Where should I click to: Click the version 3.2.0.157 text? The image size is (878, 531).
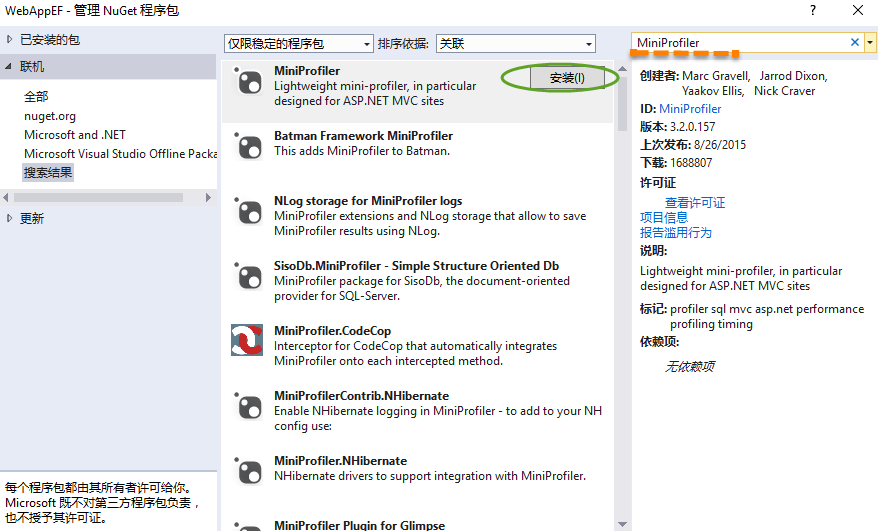(692, 127)
